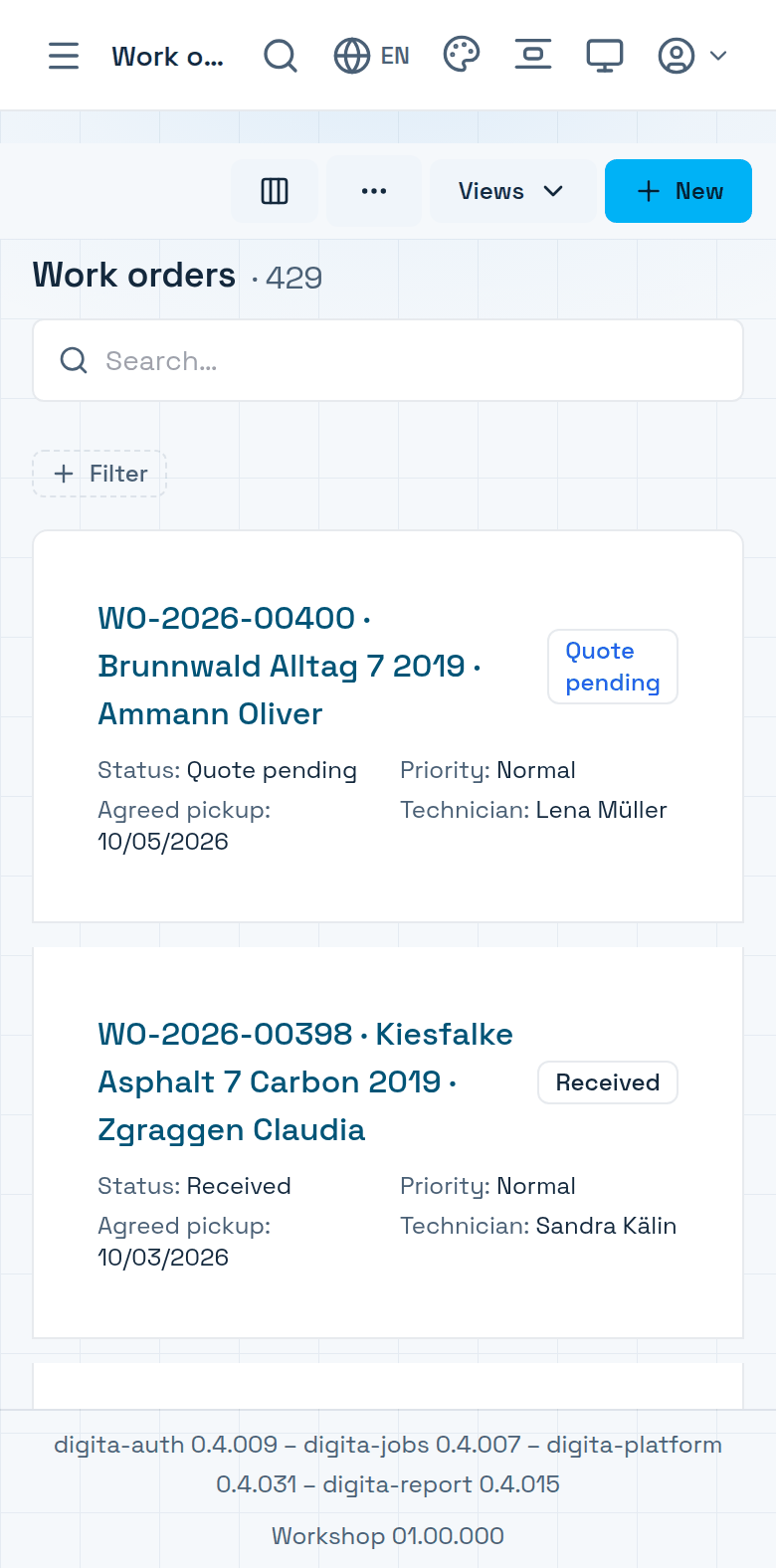Select technician Lena Müller text

pos(602,810)
